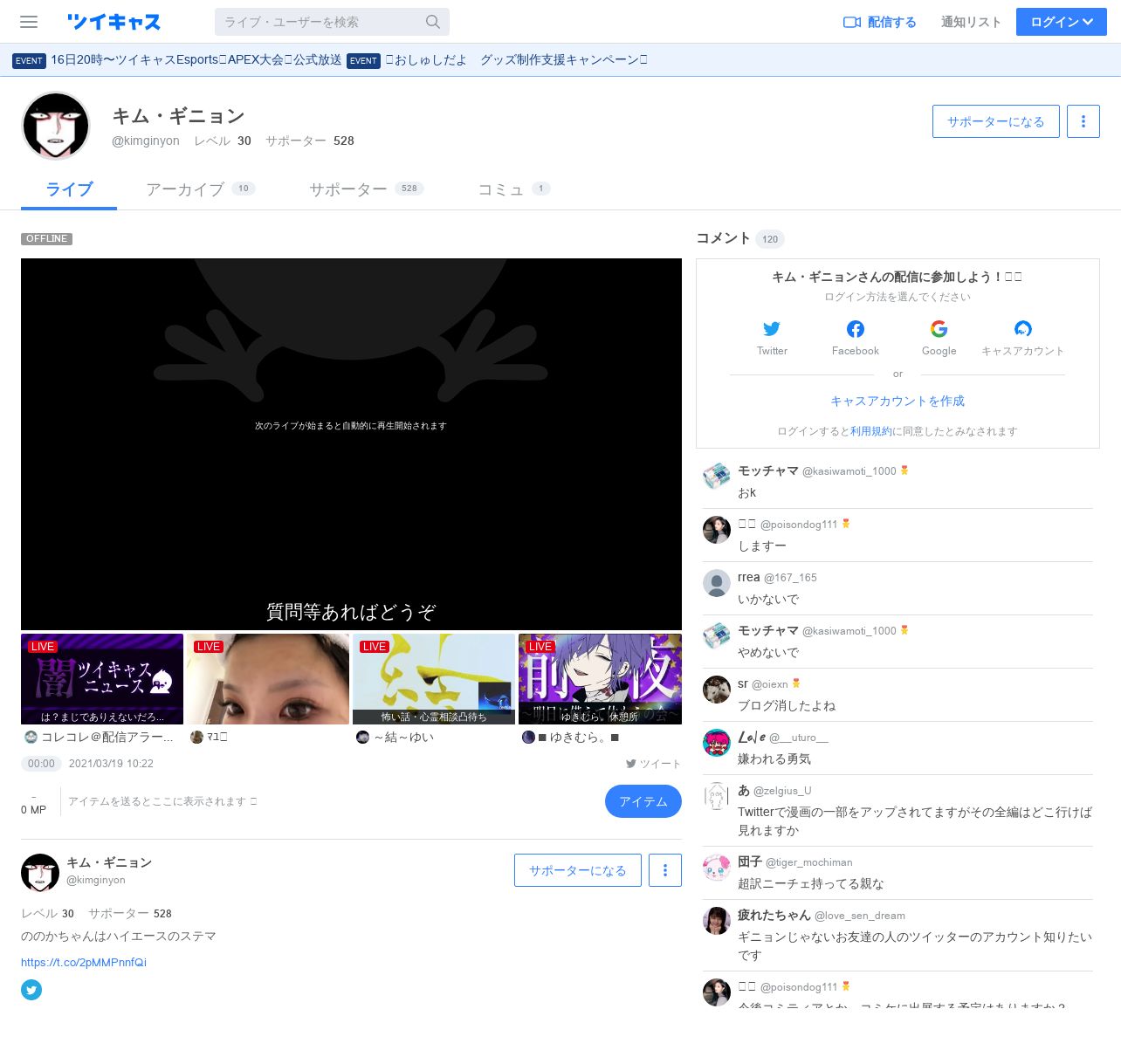Focus the live and user search field
This screenshot has height=1064, width=1121.
point(319,22)
